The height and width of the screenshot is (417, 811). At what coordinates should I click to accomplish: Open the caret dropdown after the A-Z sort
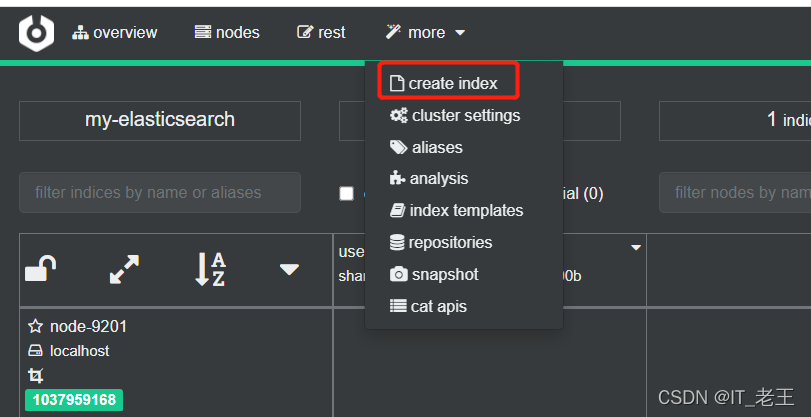coord(289,269)
